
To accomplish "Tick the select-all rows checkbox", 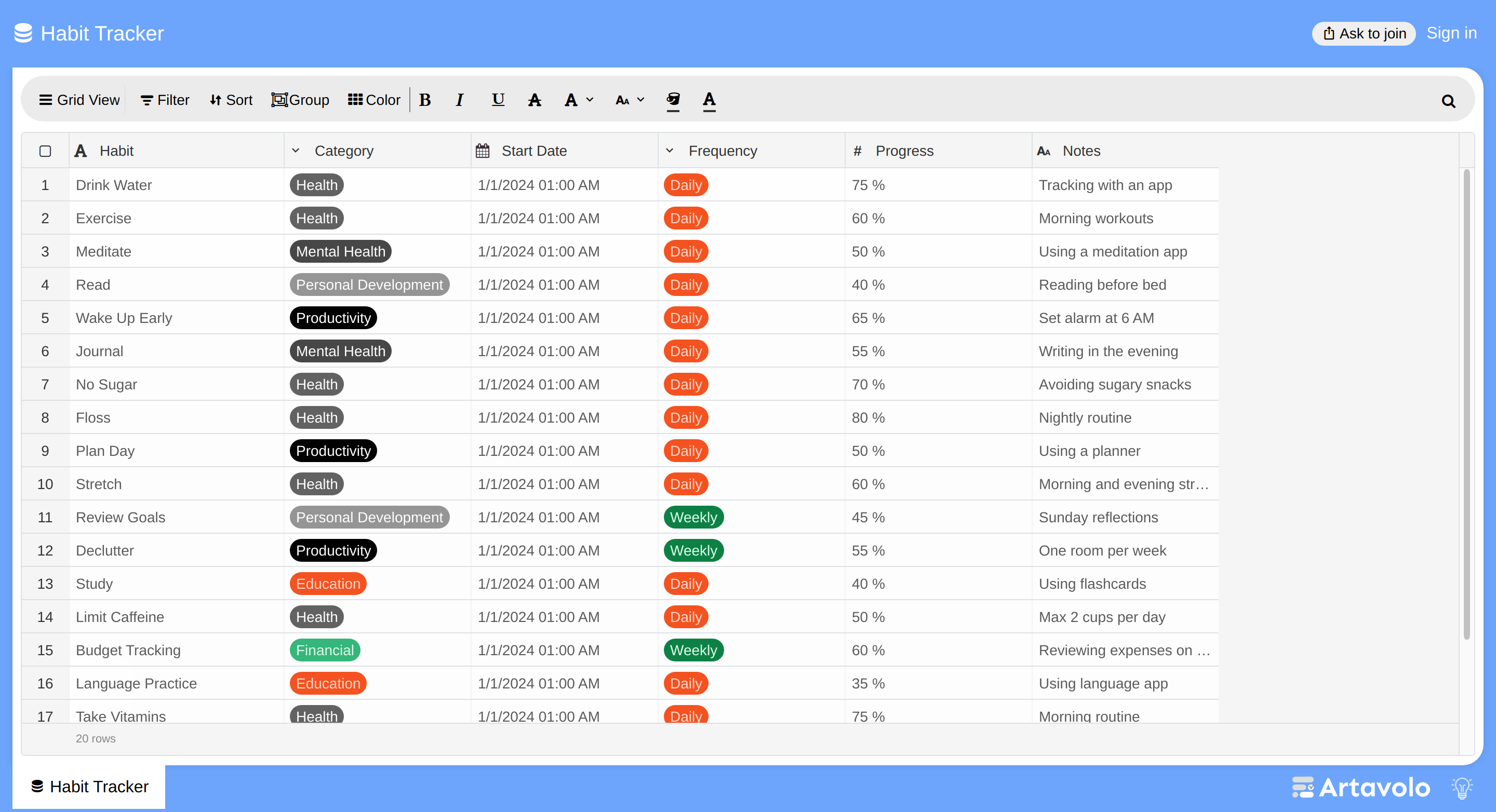I will (45, 151).
